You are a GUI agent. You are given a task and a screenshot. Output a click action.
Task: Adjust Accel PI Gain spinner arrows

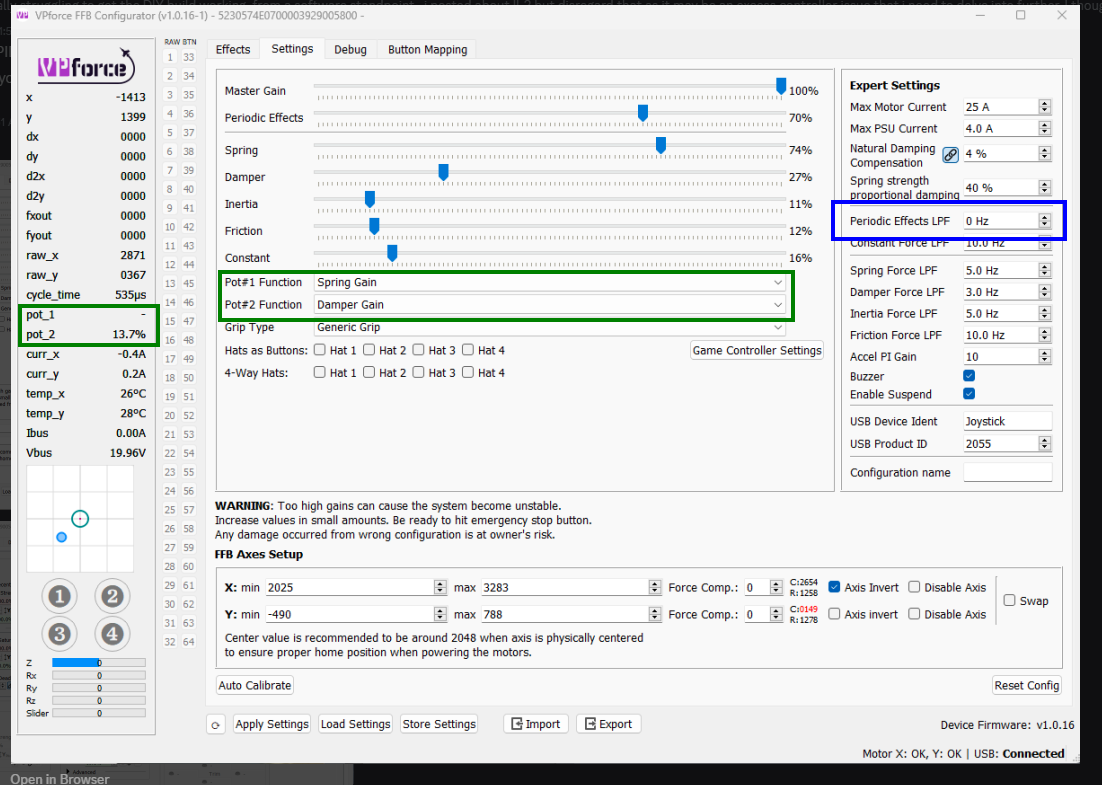click(1045, 356)
